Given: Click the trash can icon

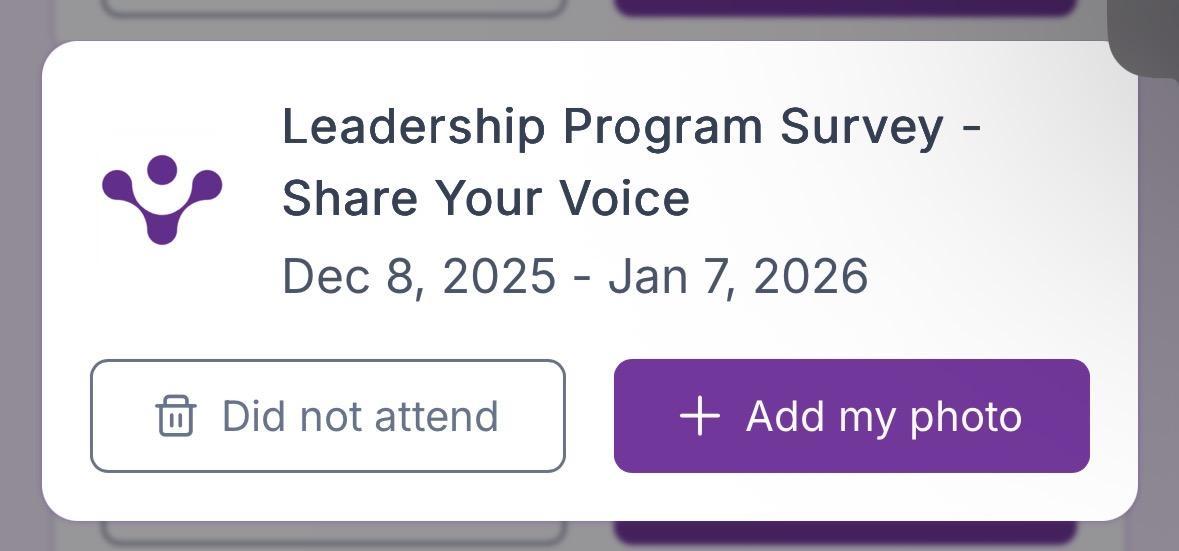Looking at the screenshot, I should 176,416.
